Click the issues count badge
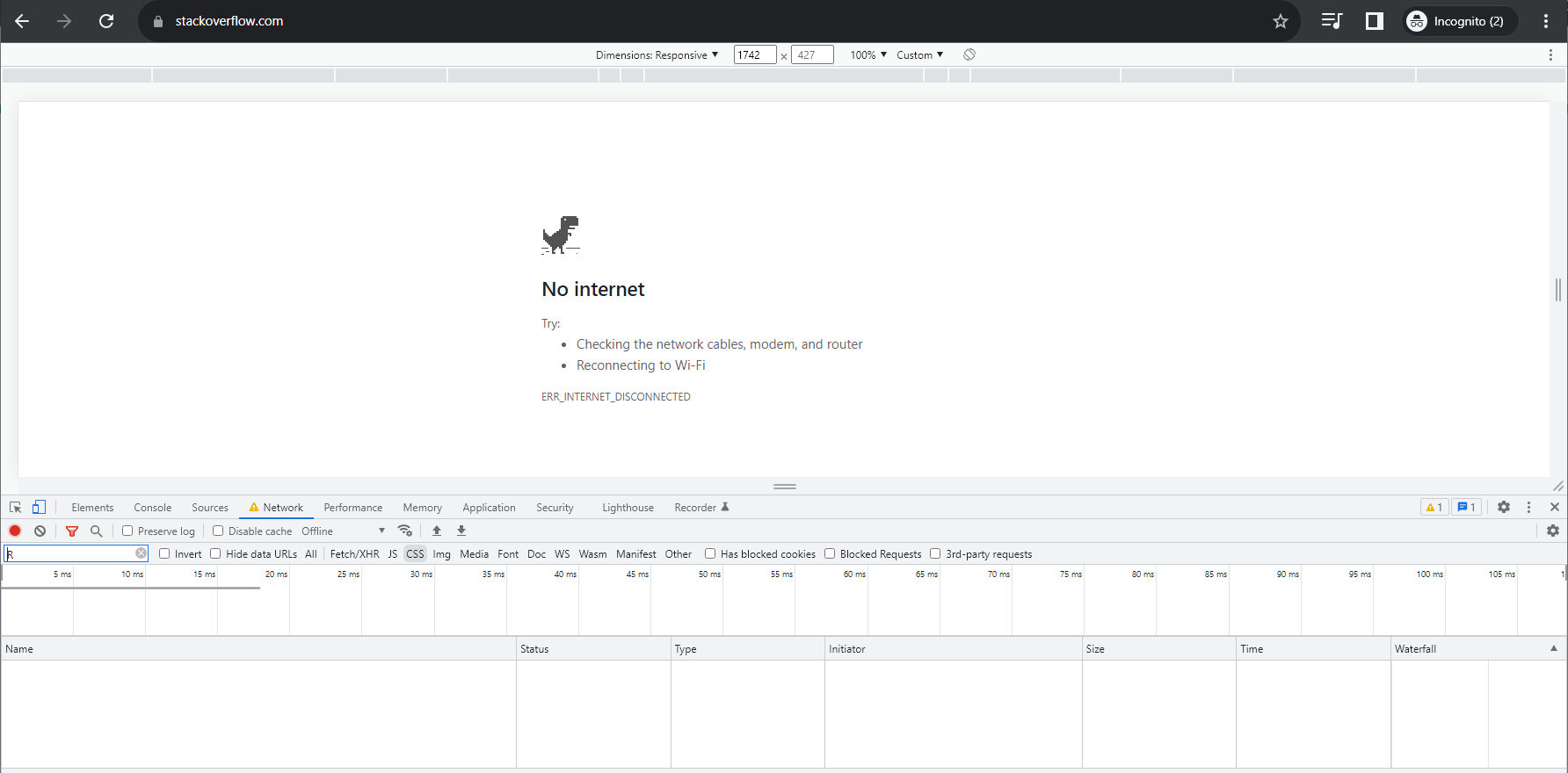Screen dimensions: 1568x773 tap(1466, 507)
